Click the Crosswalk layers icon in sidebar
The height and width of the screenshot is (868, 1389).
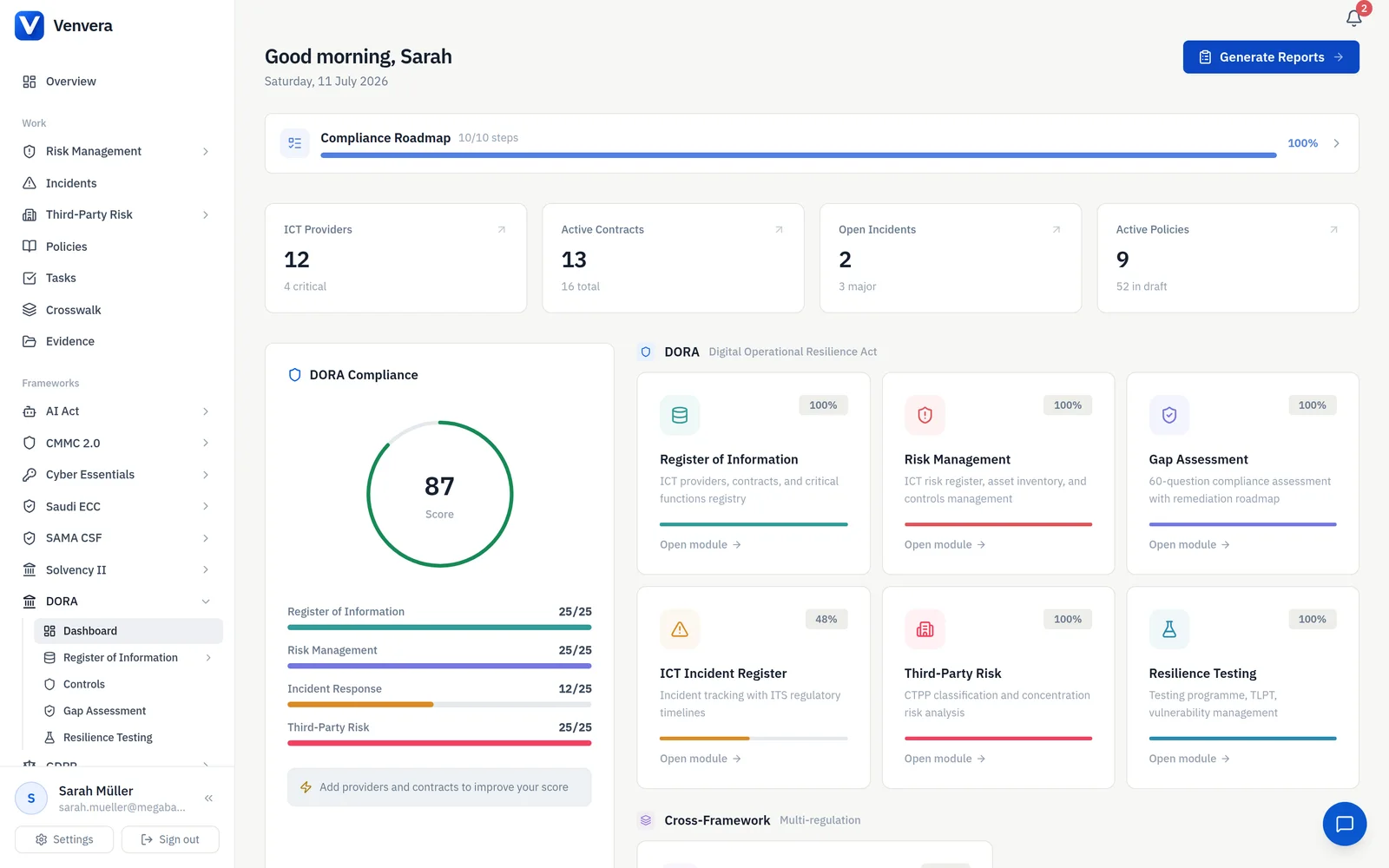[30, 310]
